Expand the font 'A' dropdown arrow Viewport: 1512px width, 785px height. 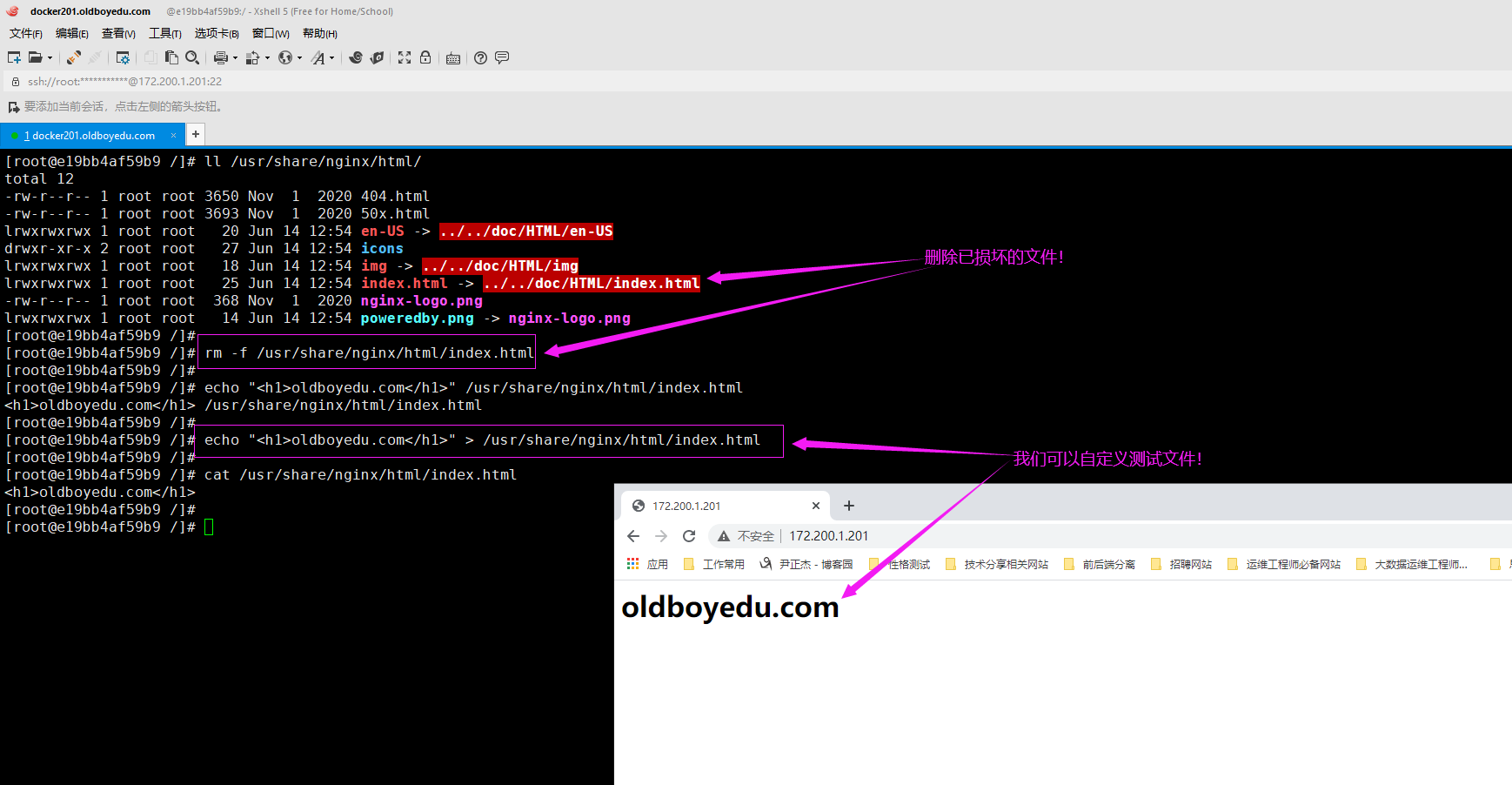tap(331, 58)
